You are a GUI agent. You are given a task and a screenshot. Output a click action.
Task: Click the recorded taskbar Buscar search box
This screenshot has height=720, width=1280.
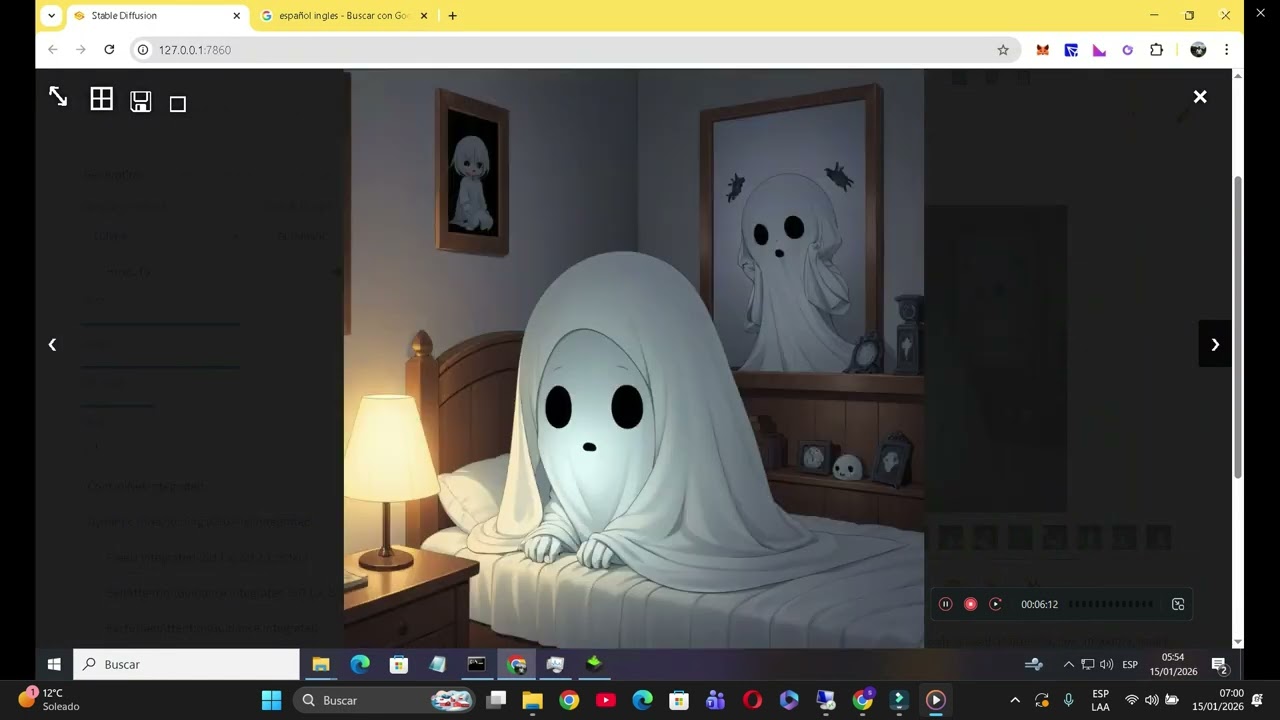[x=187, y=664]
